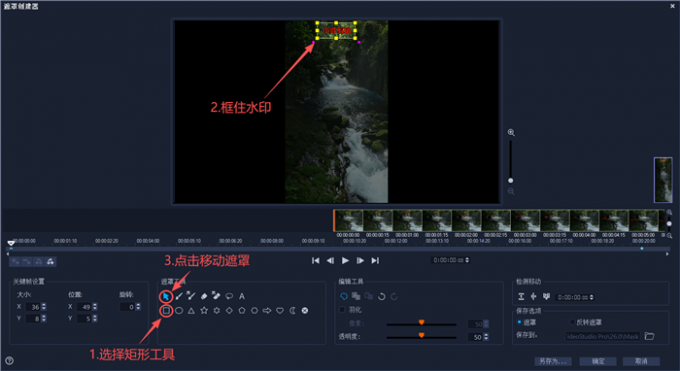
Task: Cancel with the 取消 button
Action: click(641, 361)
